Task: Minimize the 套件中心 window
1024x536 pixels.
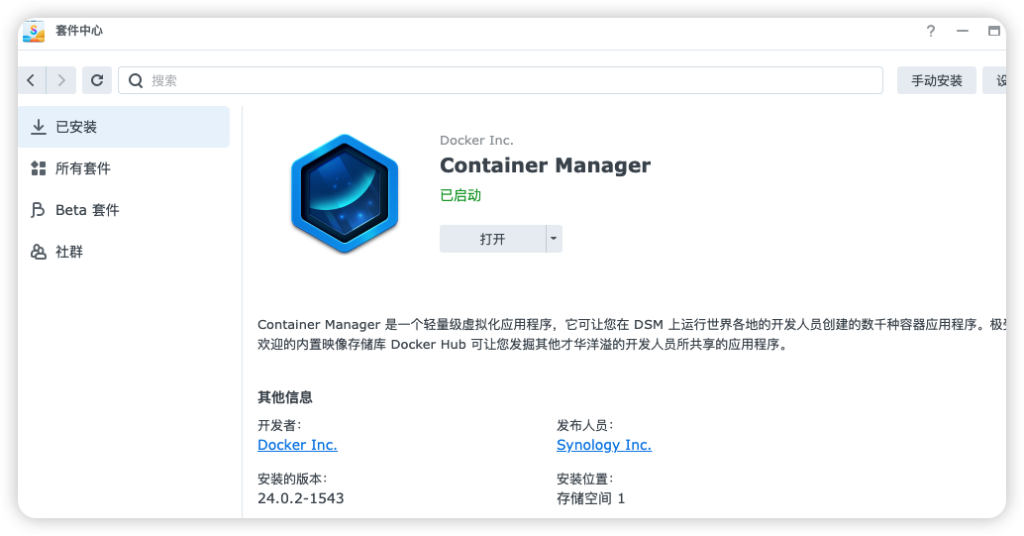Action: (963, 31)
